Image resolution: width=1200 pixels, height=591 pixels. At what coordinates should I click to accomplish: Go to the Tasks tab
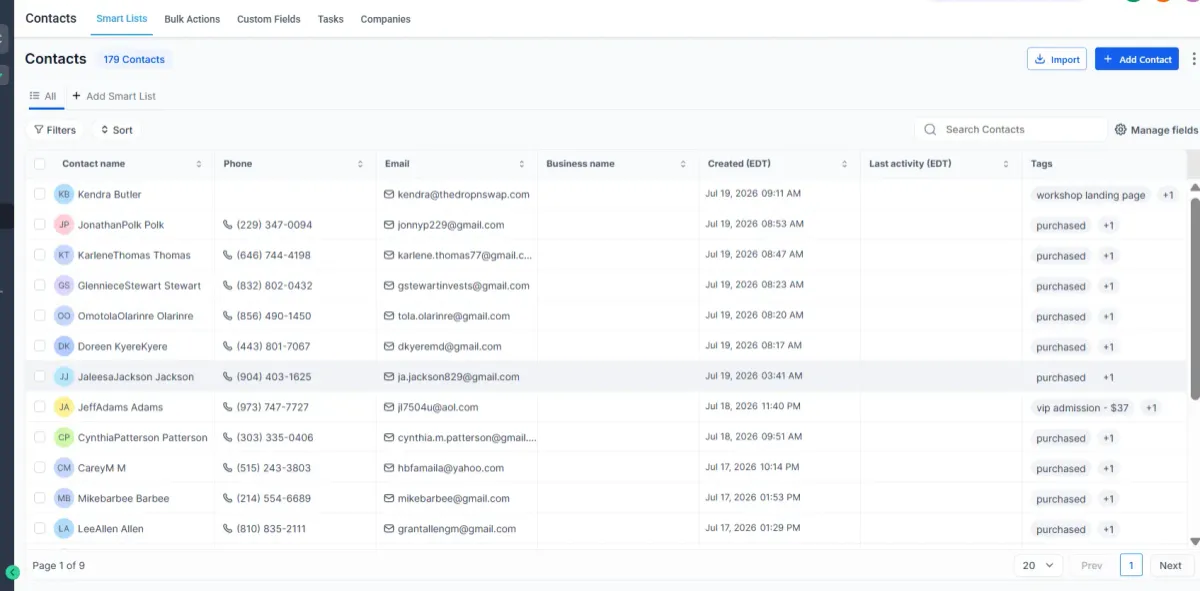tap(331, 19)
